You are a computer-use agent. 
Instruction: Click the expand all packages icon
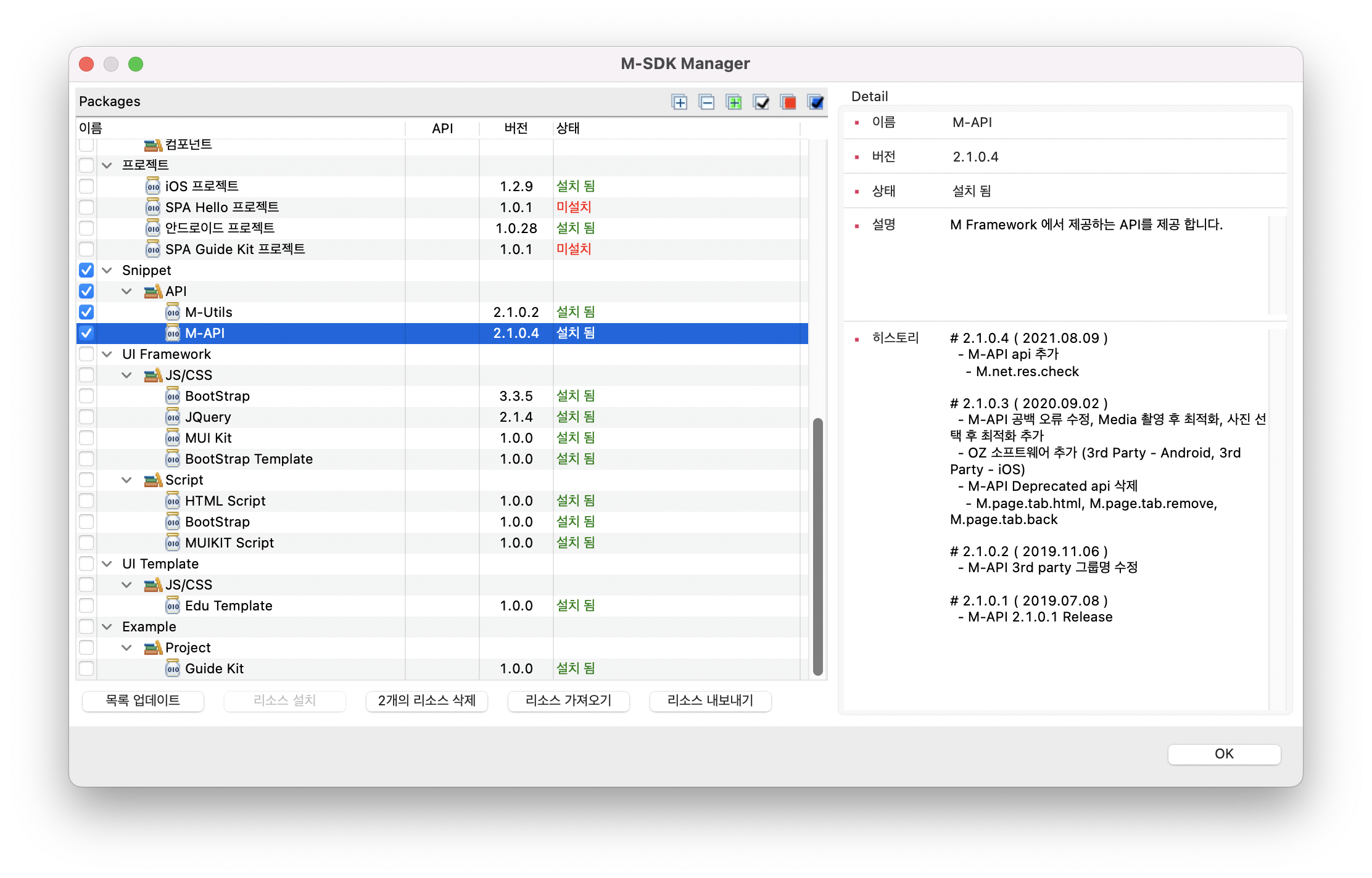pyautogui.click(x=679, y=102)
